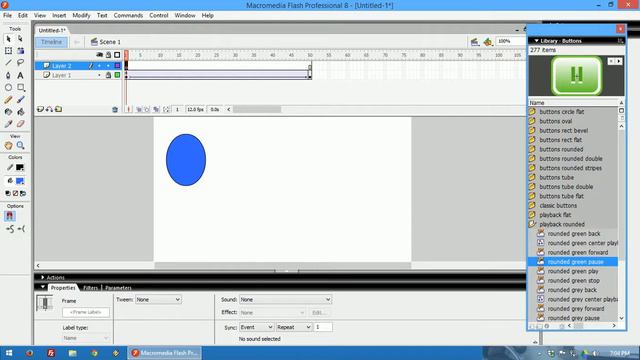Screen dimensions: 640x360
Task: Show or hide all layers eye icon
Action: (x=99, y=55)
